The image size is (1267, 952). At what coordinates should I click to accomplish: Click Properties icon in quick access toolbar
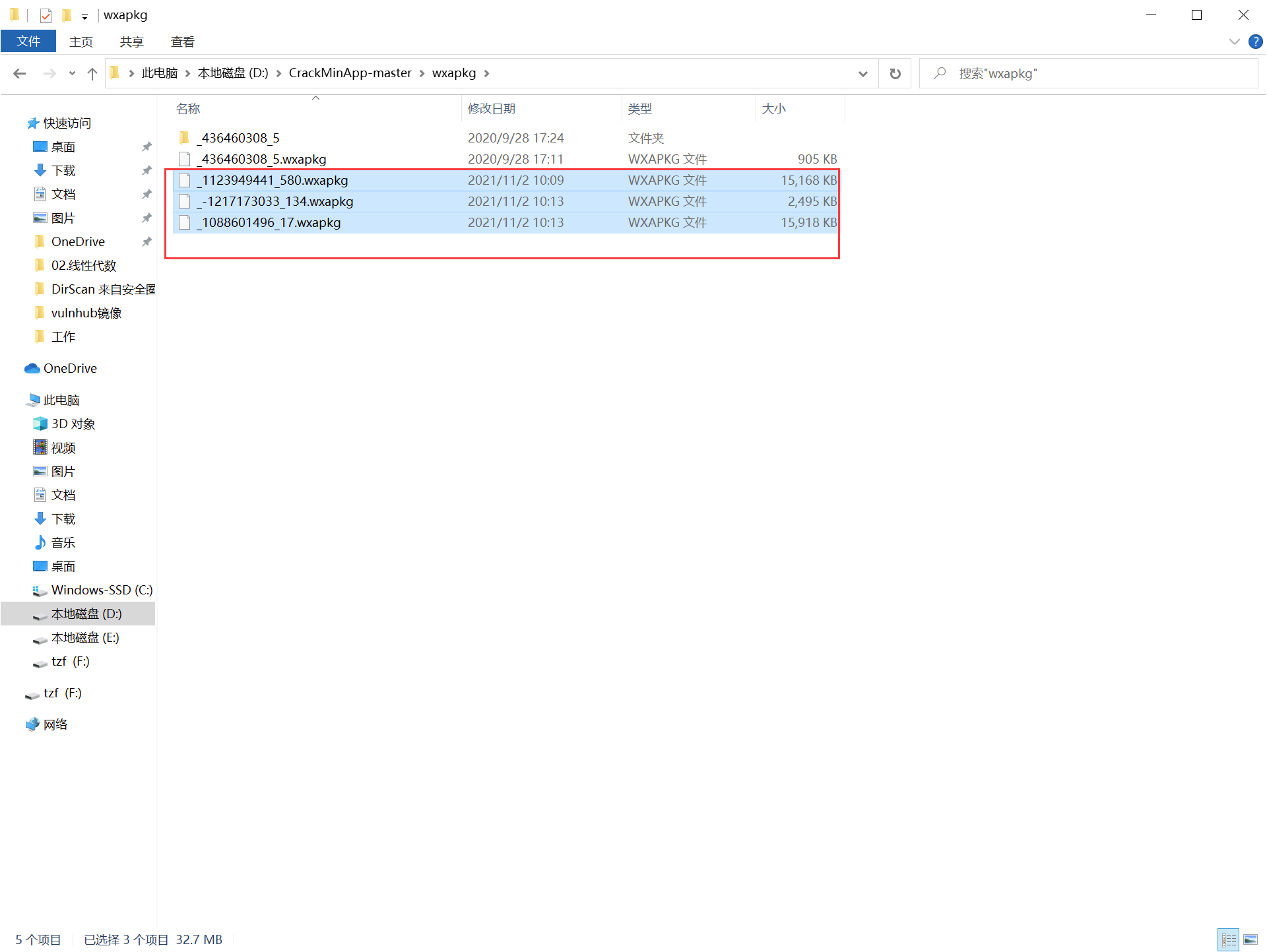click(x=46, y=15)
